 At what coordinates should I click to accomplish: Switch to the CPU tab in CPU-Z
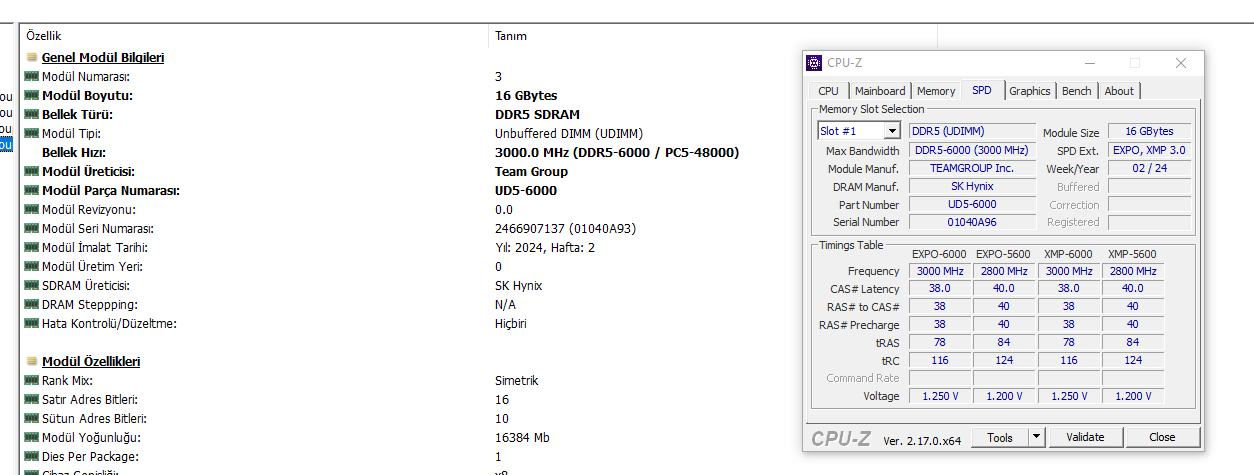coord(828,91)
